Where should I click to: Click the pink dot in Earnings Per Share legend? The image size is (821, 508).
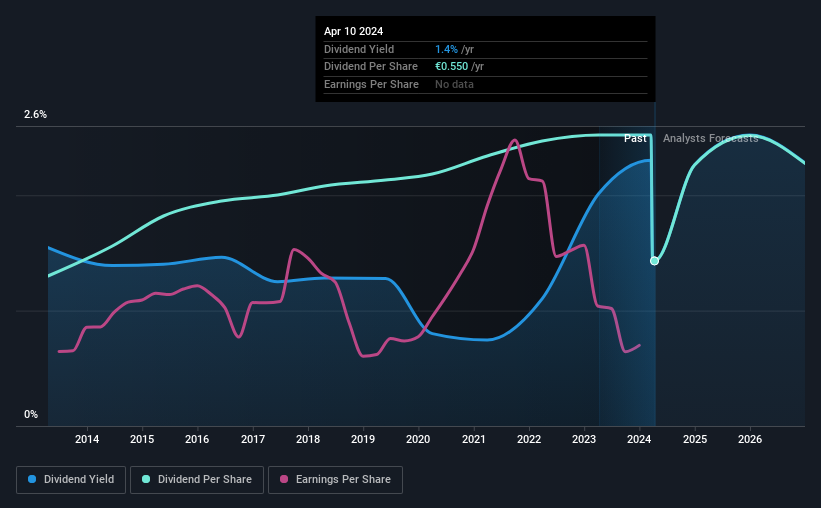(x=284, y=479)
